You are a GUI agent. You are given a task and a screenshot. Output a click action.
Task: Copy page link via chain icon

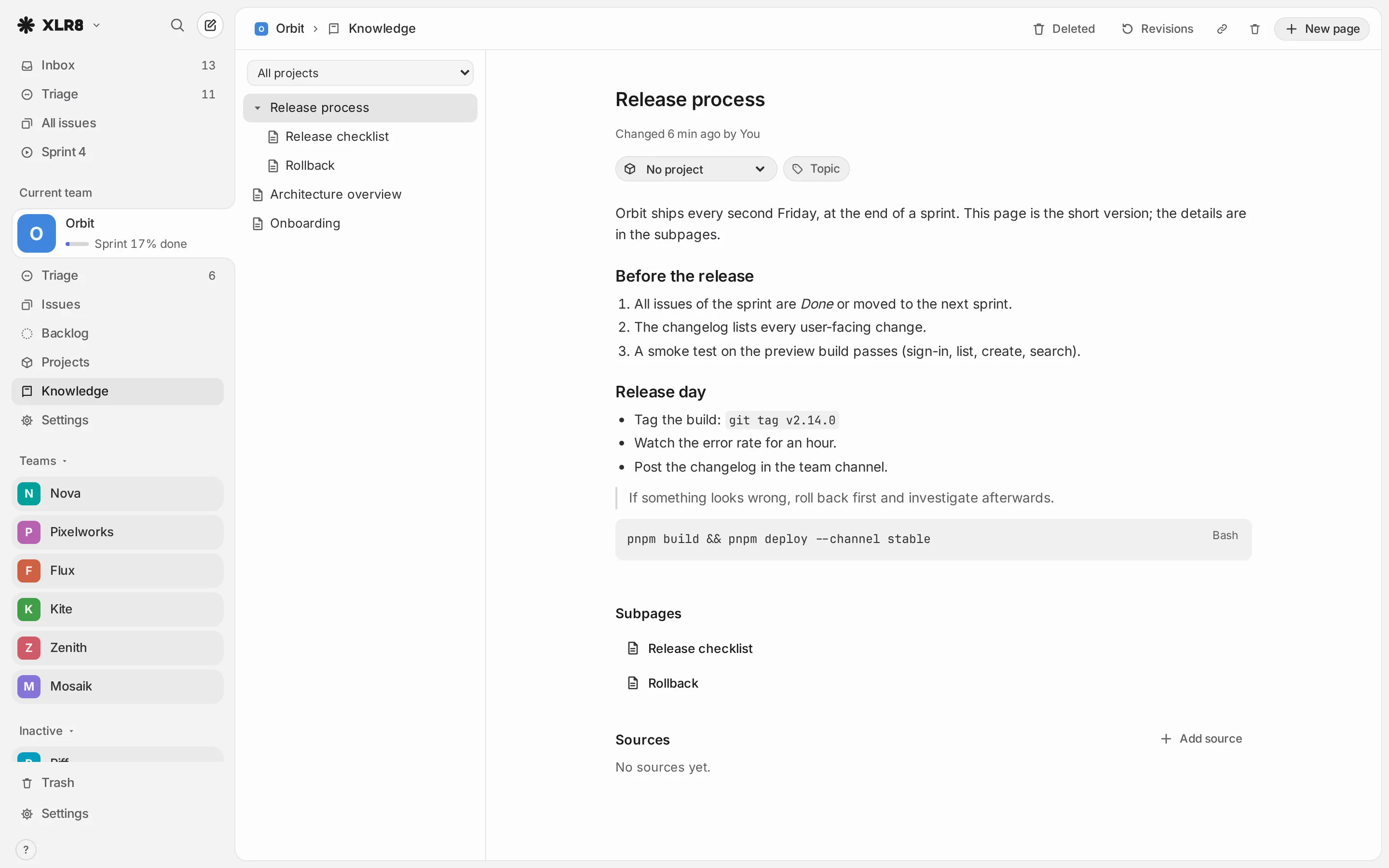click(x=1222, y=29)
